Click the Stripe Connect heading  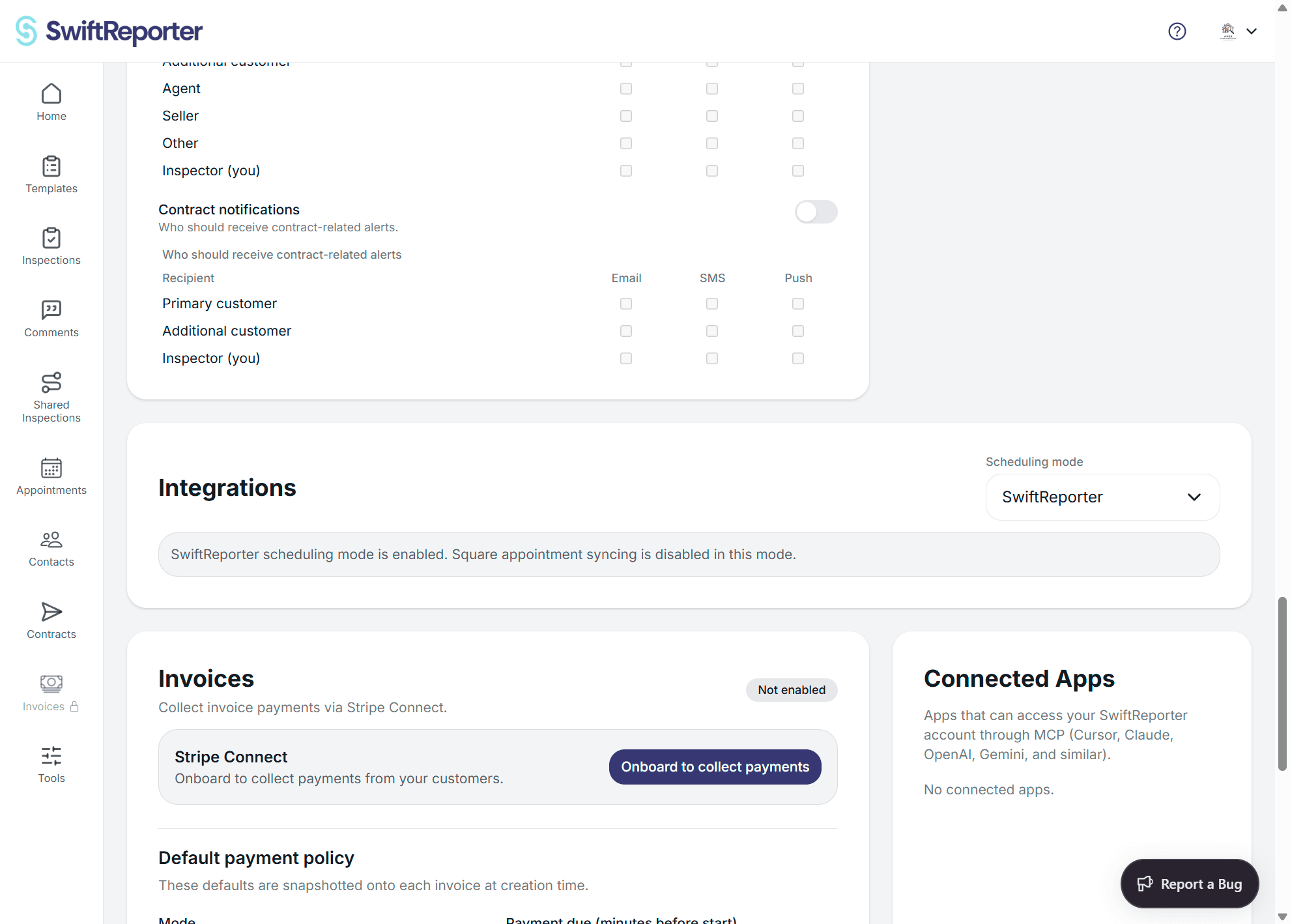tap(231, 757)
